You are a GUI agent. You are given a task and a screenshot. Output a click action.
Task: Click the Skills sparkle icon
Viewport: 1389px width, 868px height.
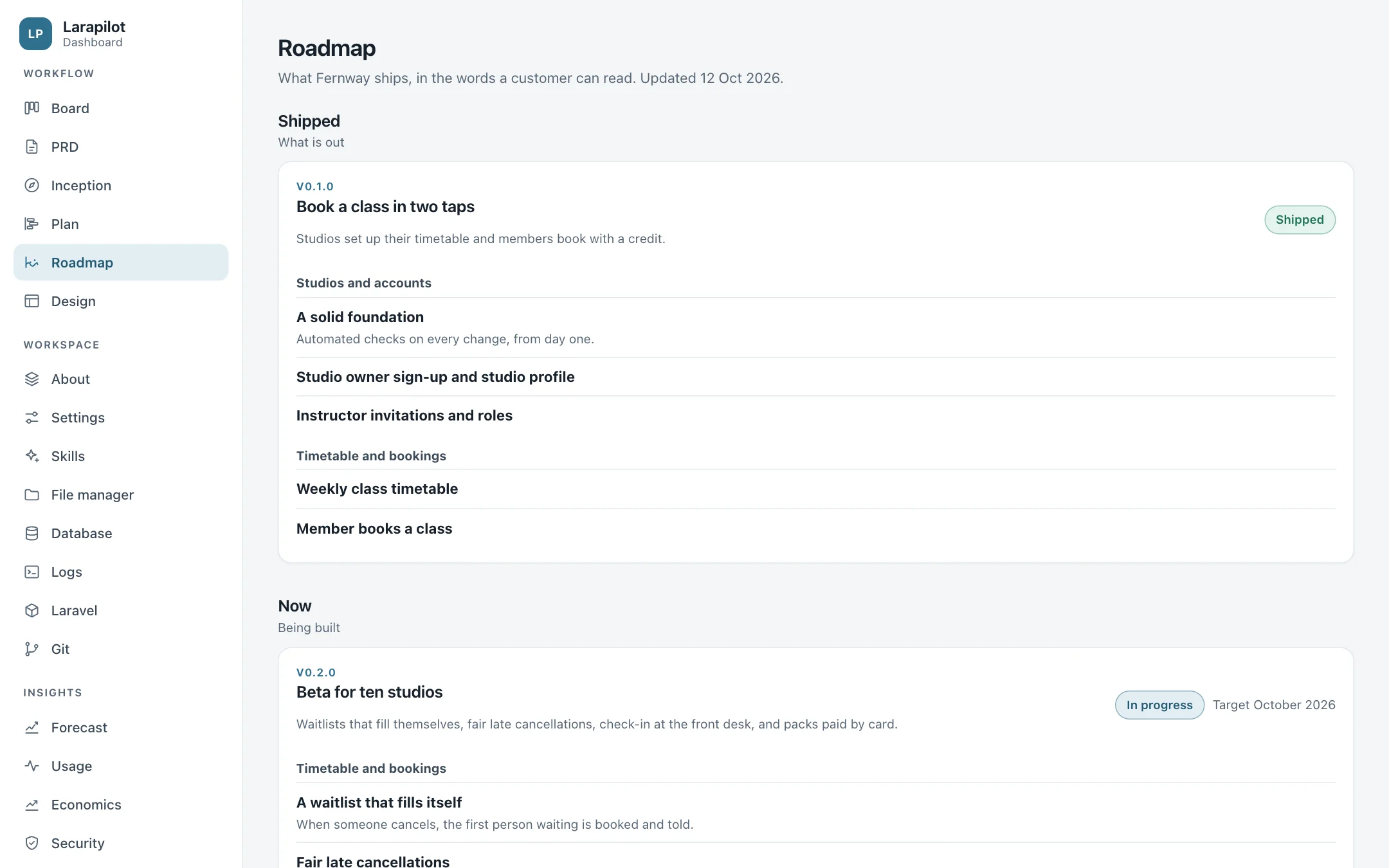(x=32, y=456)
